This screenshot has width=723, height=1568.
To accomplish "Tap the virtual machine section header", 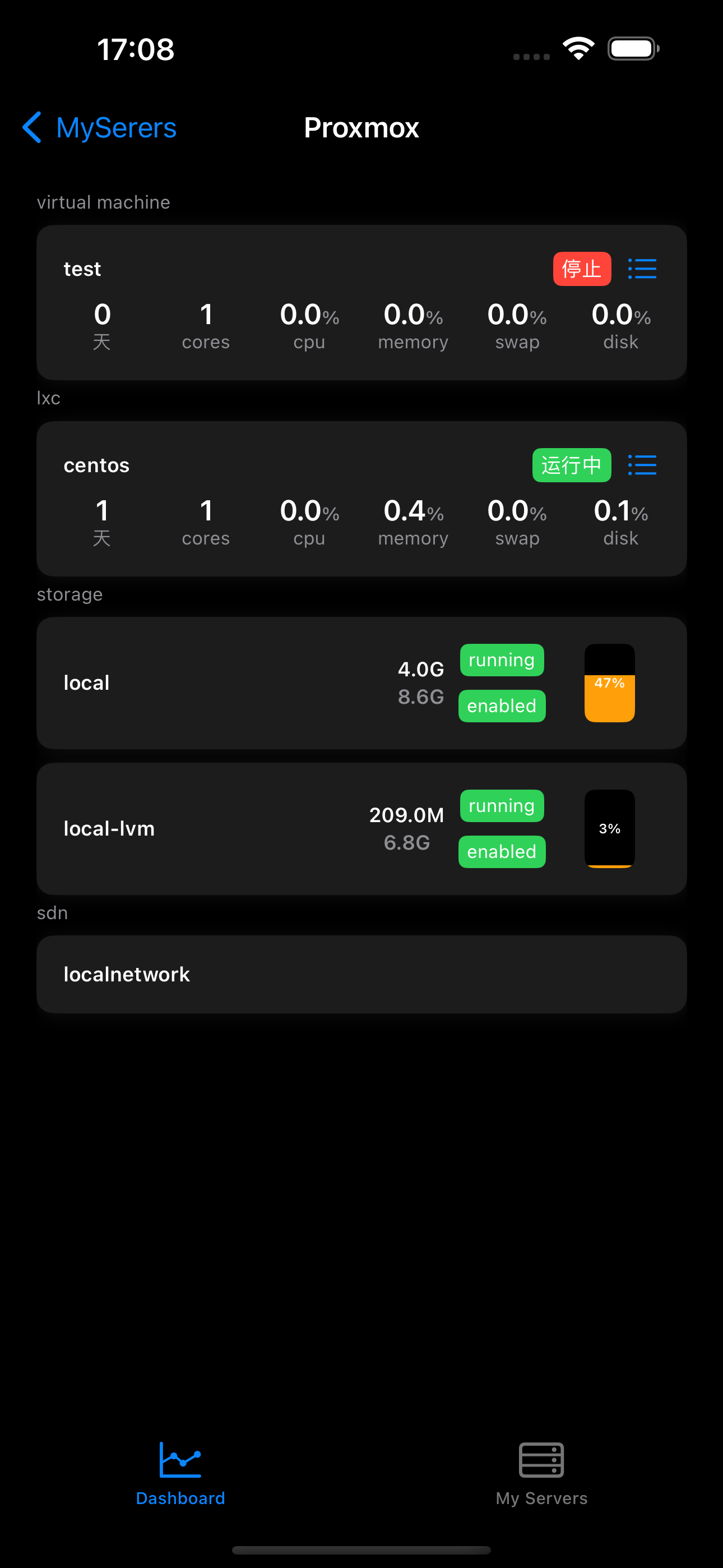I will [104, 202].
